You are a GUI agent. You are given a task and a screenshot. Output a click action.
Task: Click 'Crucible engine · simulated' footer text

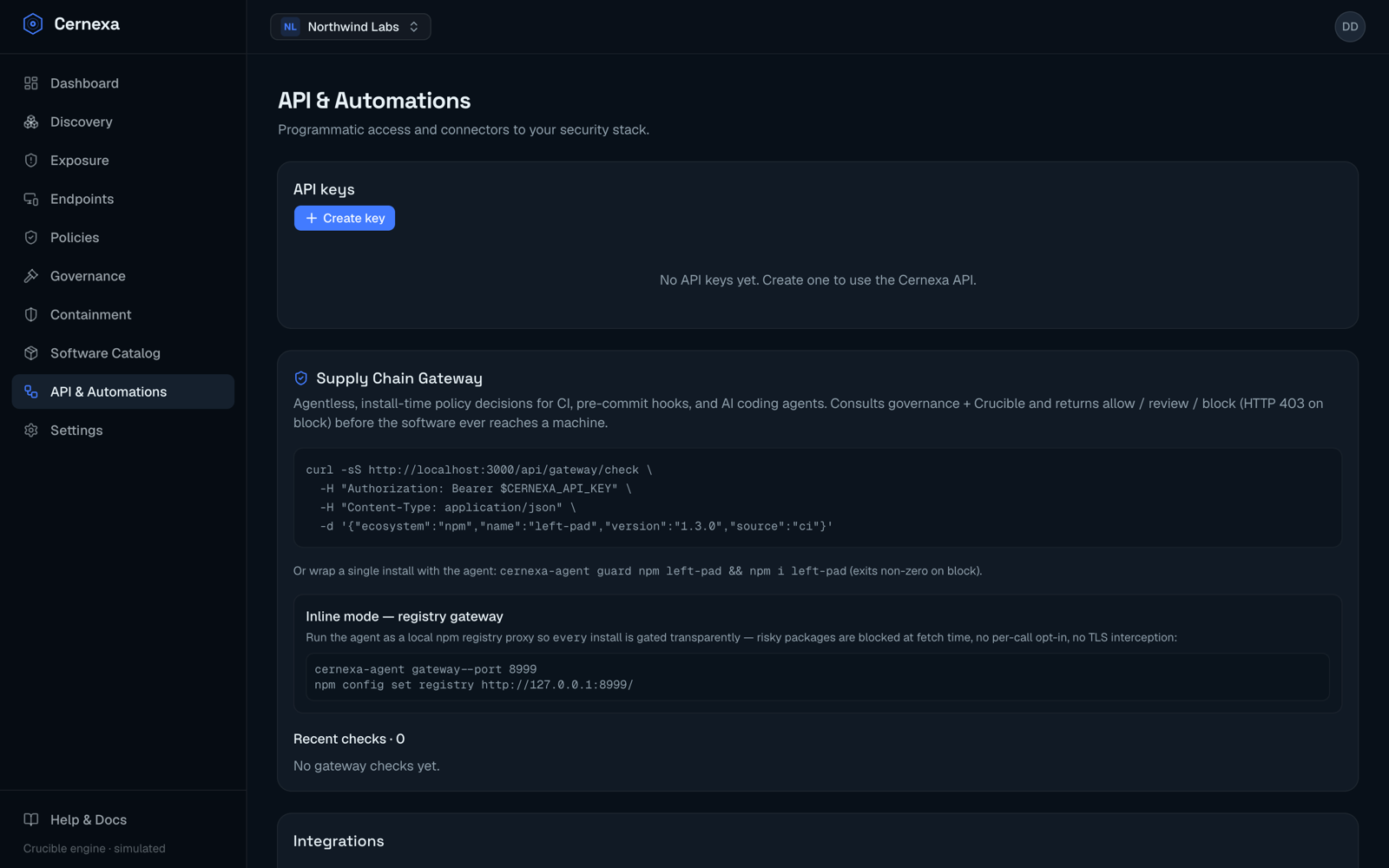(x=95, y=849)
